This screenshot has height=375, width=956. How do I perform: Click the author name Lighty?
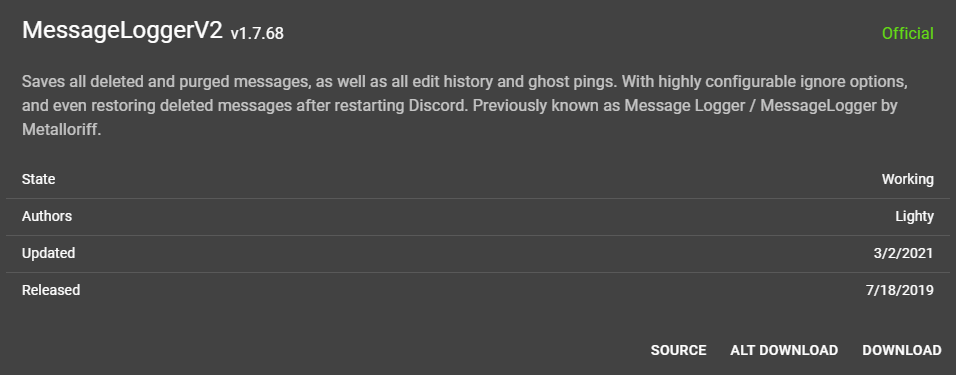pyautogui.click(x=915, y=216)
